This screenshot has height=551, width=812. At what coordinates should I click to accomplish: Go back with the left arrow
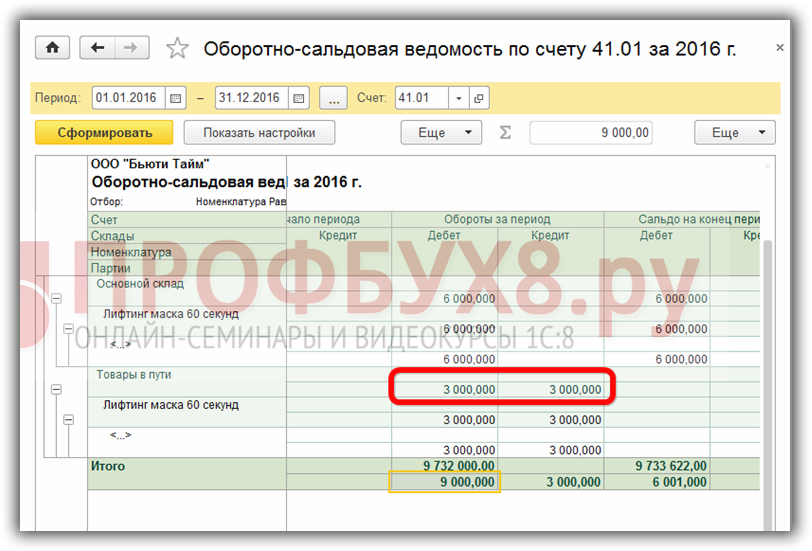(x=97, y=48)
